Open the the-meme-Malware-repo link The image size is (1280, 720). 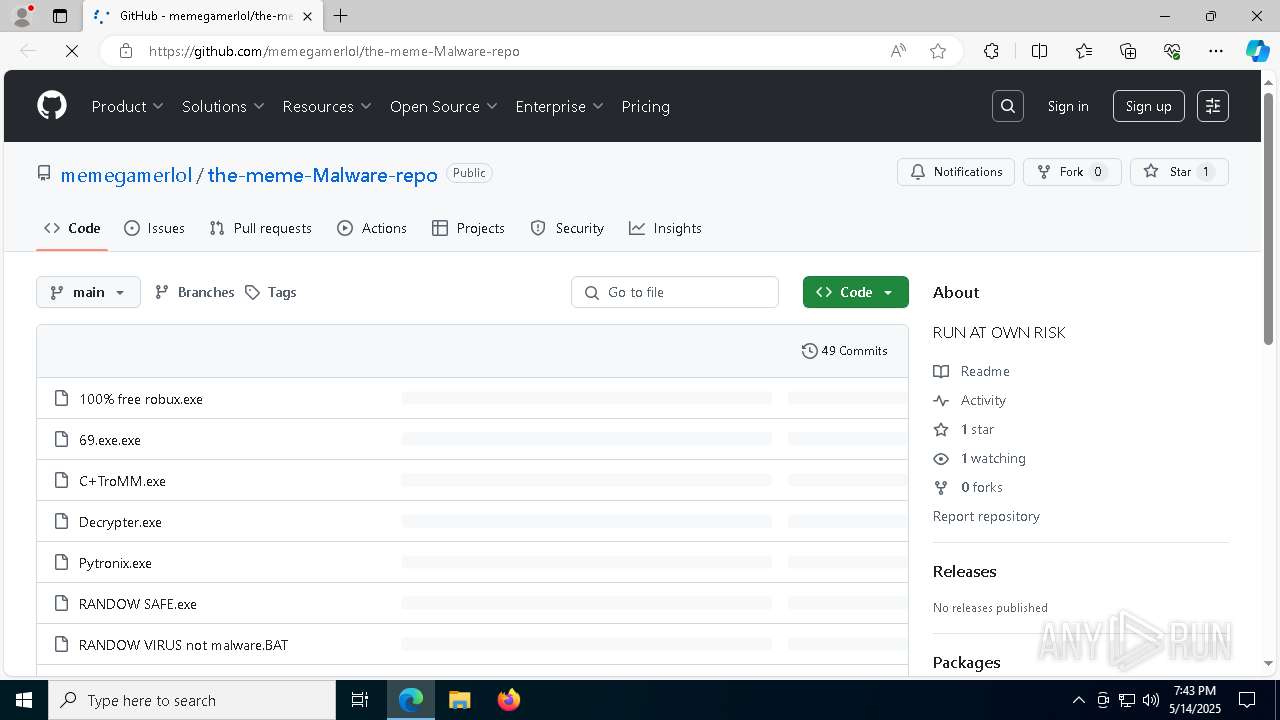tap(322, 175)
